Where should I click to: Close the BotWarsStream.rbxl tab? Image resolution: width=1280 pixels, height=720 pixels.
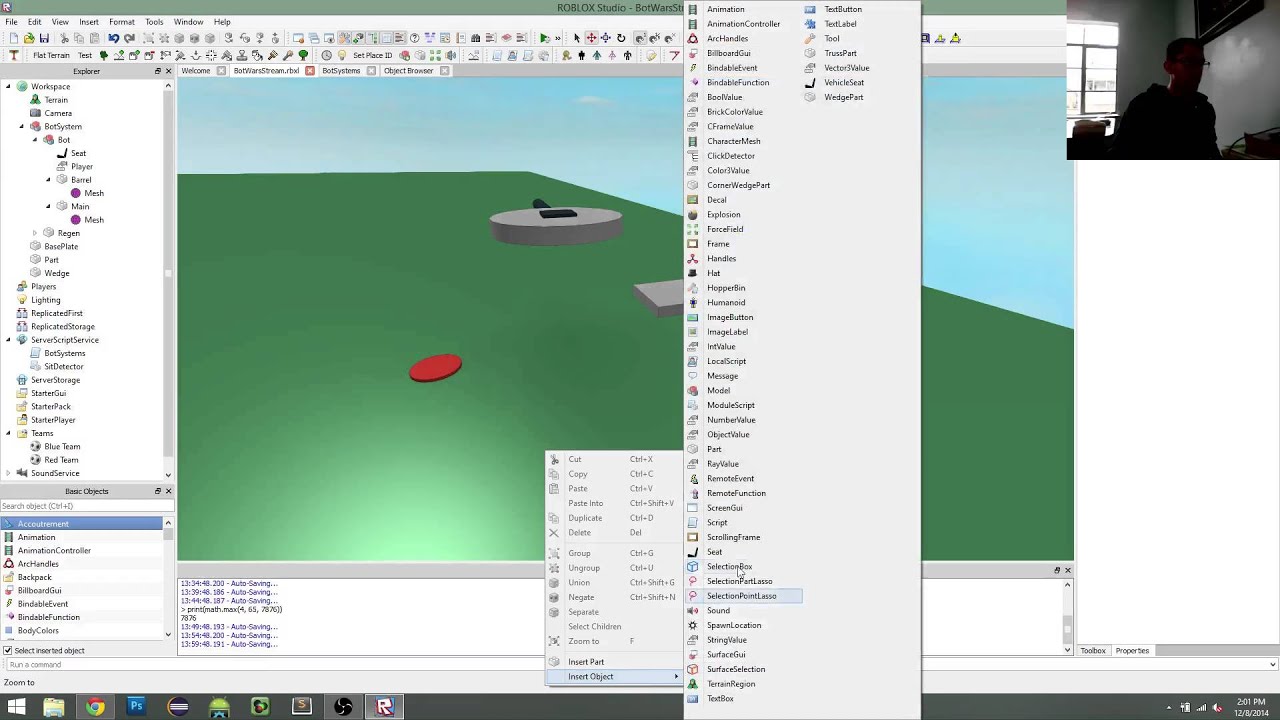[309, 71]
